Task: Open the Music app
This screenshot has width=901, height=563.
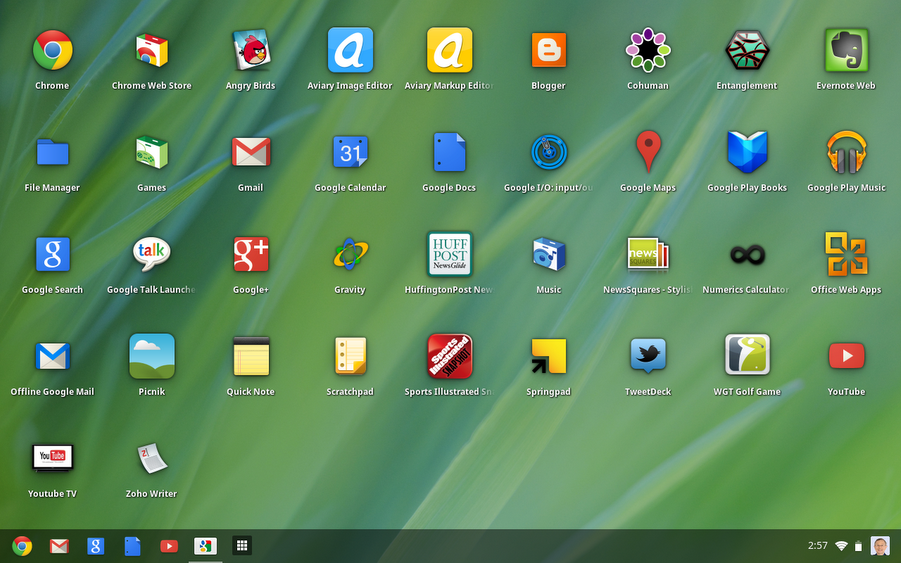Action: [x=549, y=254]
